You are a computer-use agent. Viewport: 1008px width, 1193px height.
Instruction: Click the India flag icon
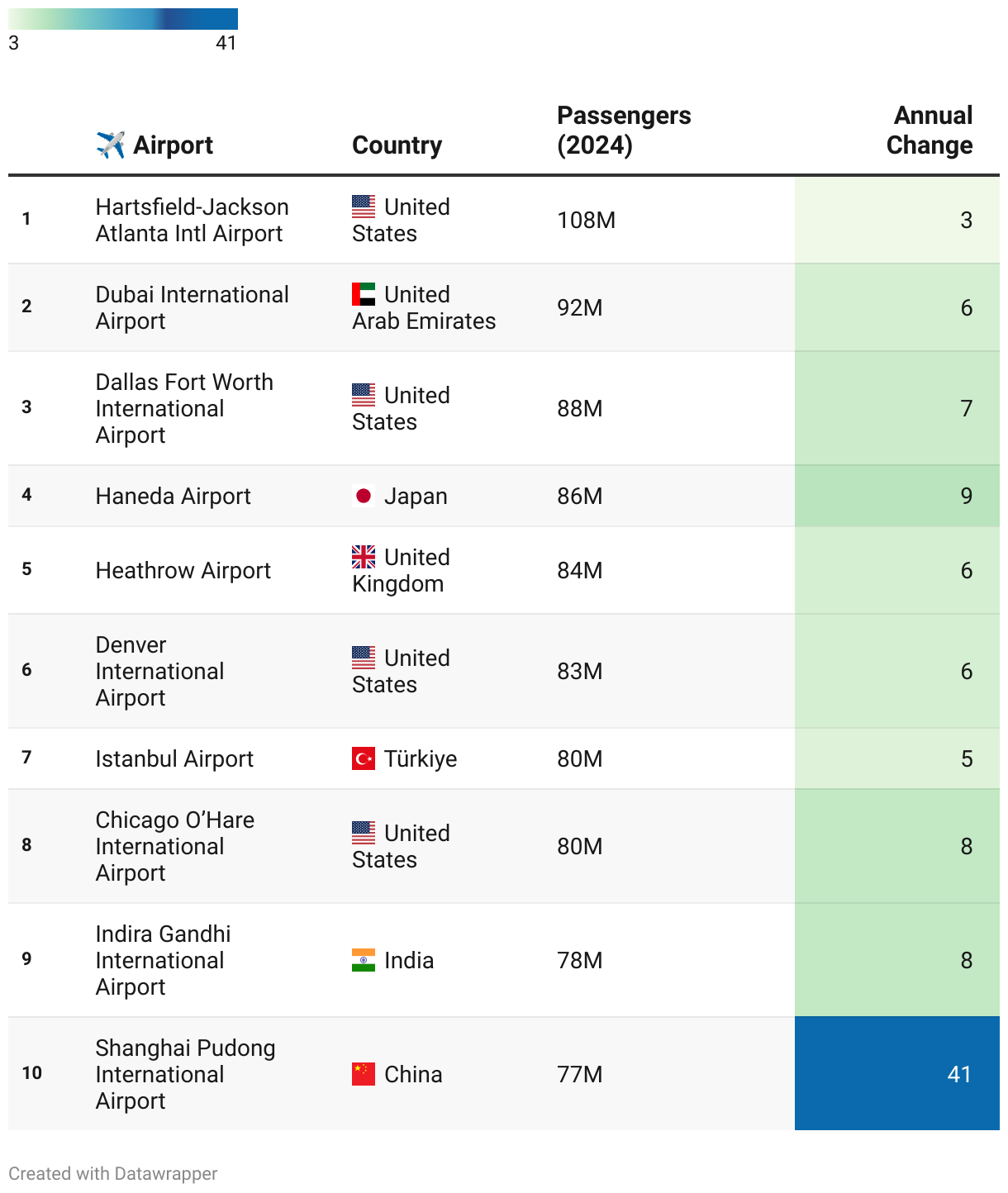pyautogui.click(x=364, y=960)
